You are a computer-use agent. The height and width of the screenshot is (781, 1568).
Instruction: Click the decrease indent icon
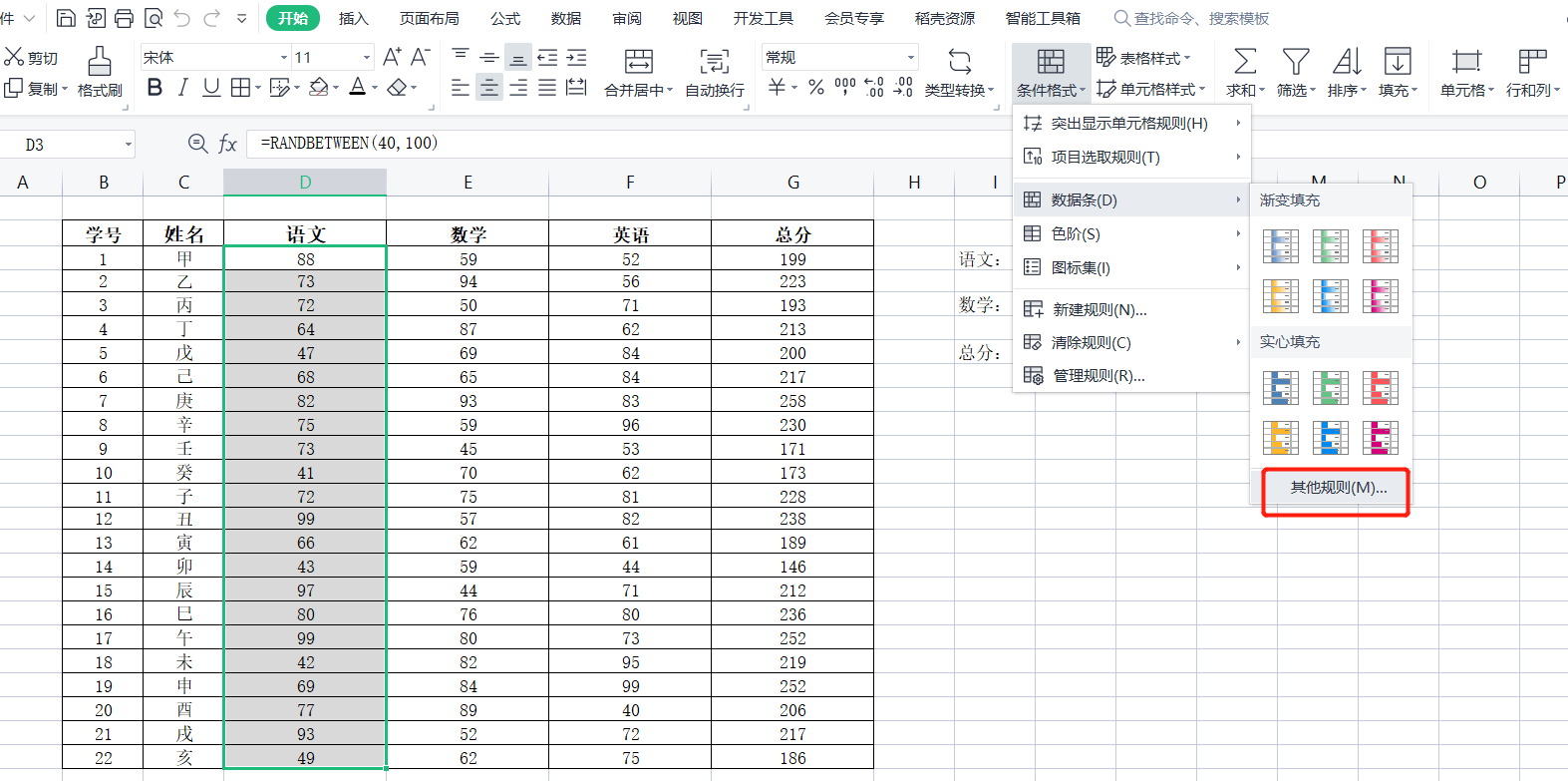pos(547,57)
